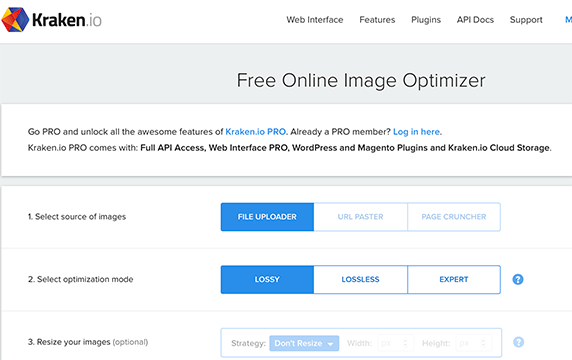Open the Don't Resize strategy dropdown
This screenshot has width=572, height=360.
click(304, 343)
